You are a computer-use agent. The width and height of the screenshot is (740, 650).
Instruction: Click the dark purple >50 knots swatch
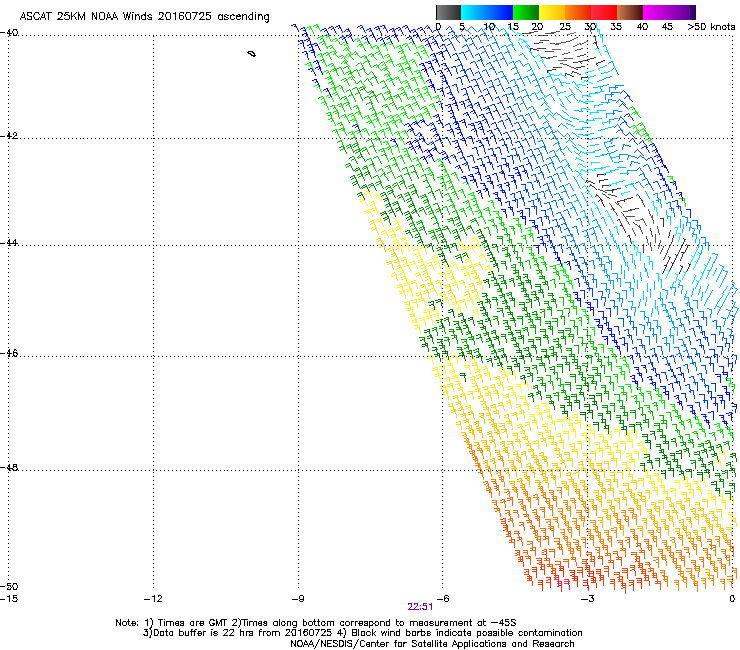tap(692, 12)
